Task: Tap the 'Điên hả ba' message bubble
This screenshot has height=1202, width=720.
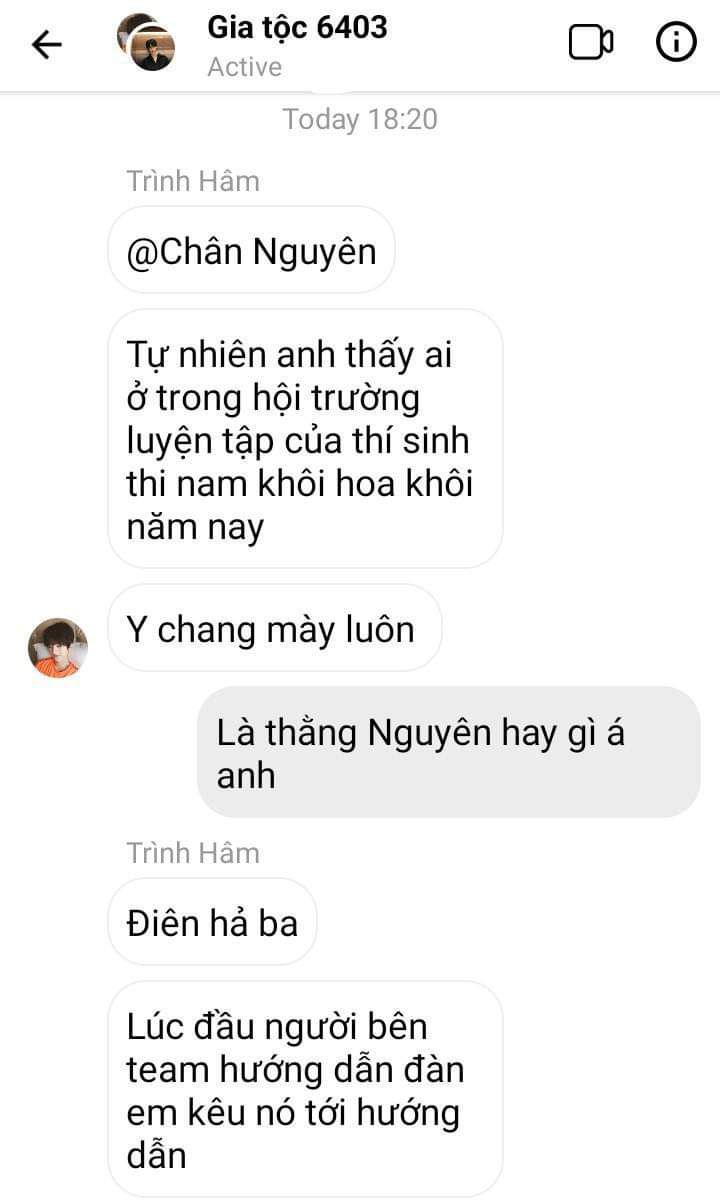Action: (212, 922)
